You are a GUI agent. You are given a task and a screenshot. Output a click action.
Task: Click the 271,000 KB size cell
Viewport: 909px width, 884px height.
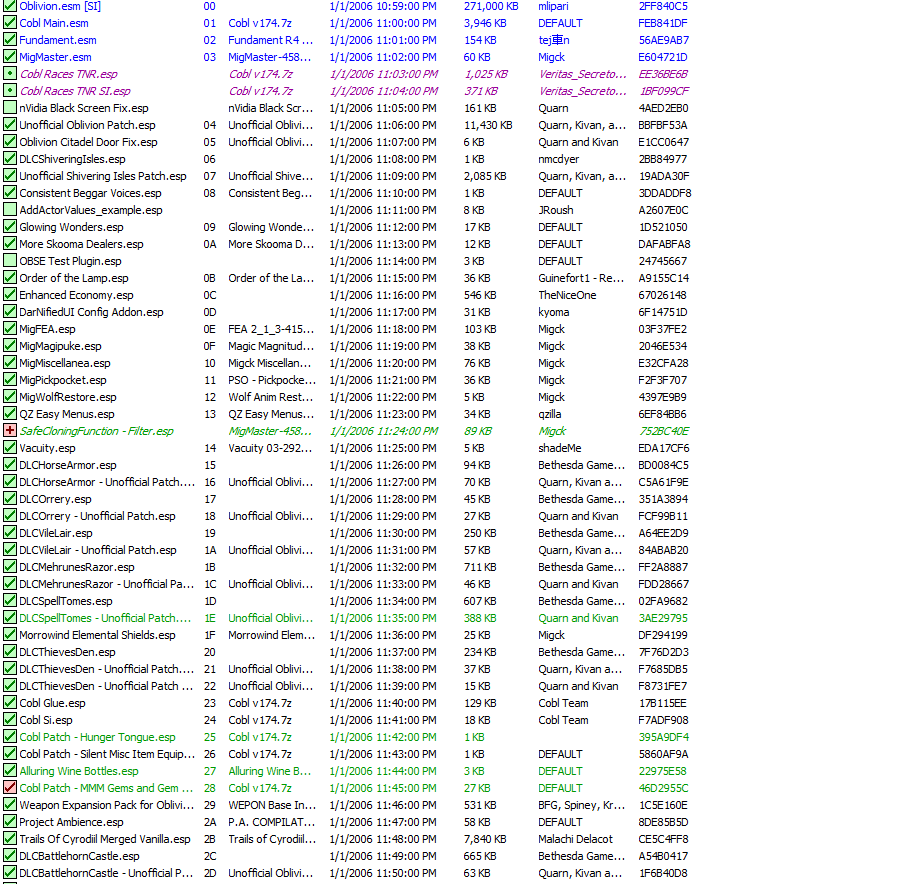(491, 6)
